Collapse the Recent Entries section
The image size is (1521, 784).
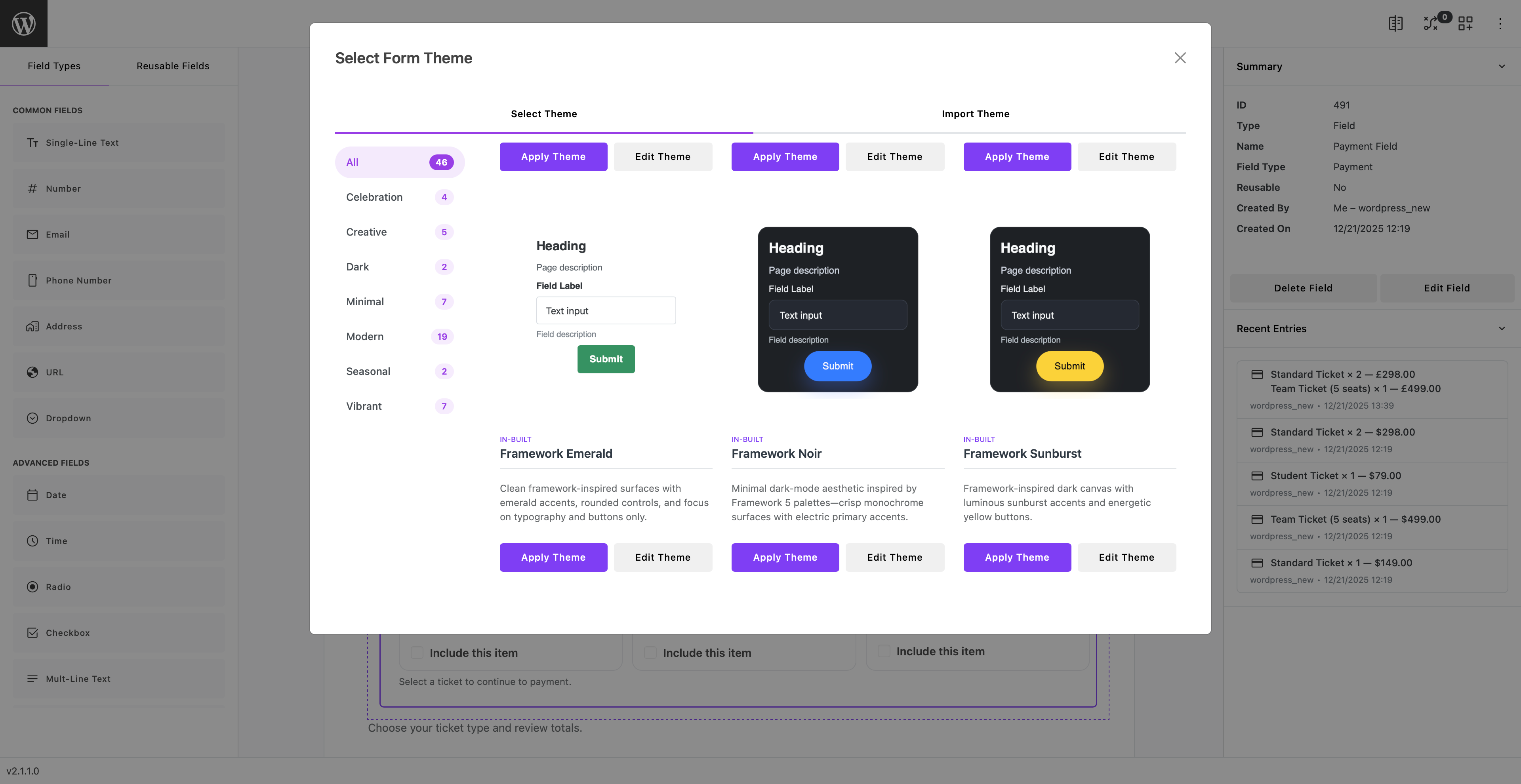tap(1502, 328)
